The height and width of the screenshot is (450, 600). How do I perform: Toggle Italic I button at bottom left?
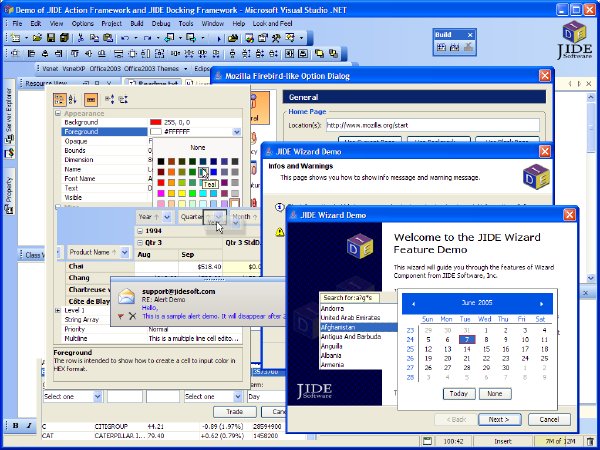click(x=29, y=426)
